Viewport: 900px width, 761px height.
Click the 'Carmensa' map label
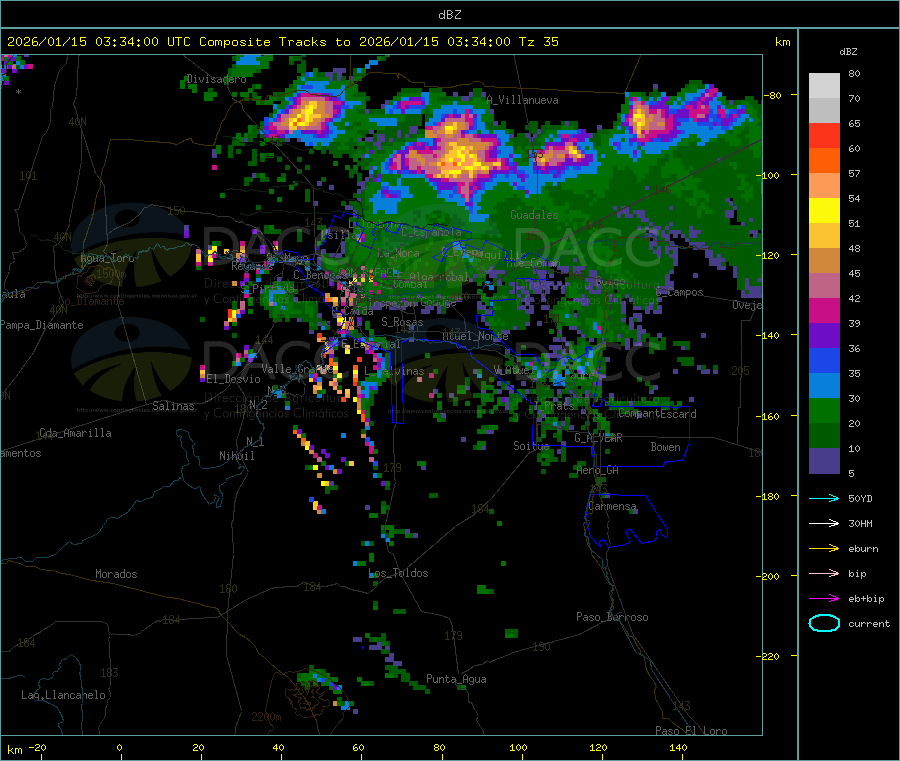pos(612,506)
